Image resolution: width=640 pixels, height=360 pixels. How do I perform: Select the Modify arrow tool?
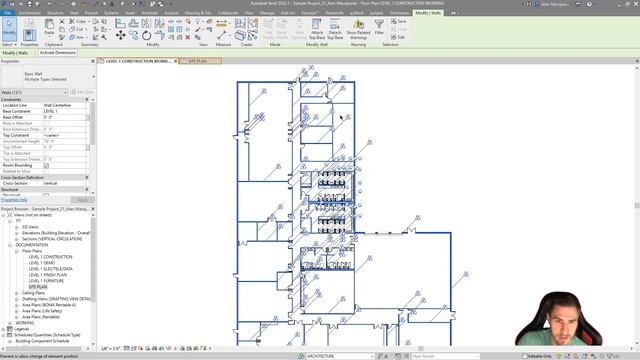pos(9,29)
